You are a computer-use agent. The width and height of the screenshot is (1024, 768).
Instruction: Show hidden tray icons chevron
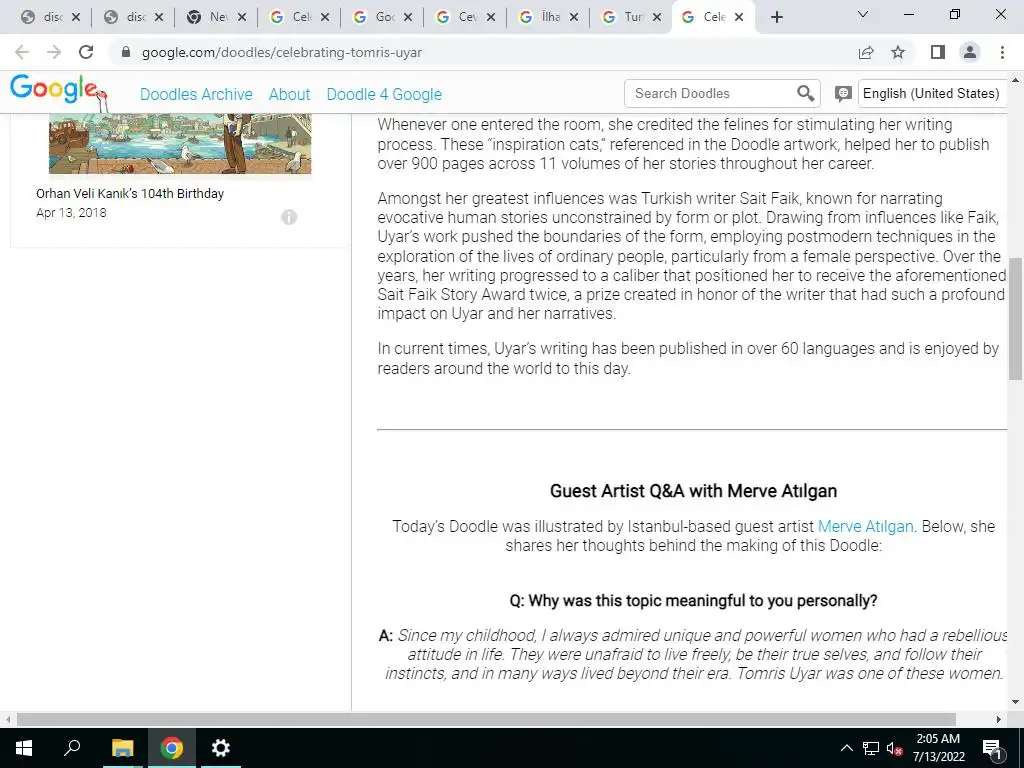[846, 748]
